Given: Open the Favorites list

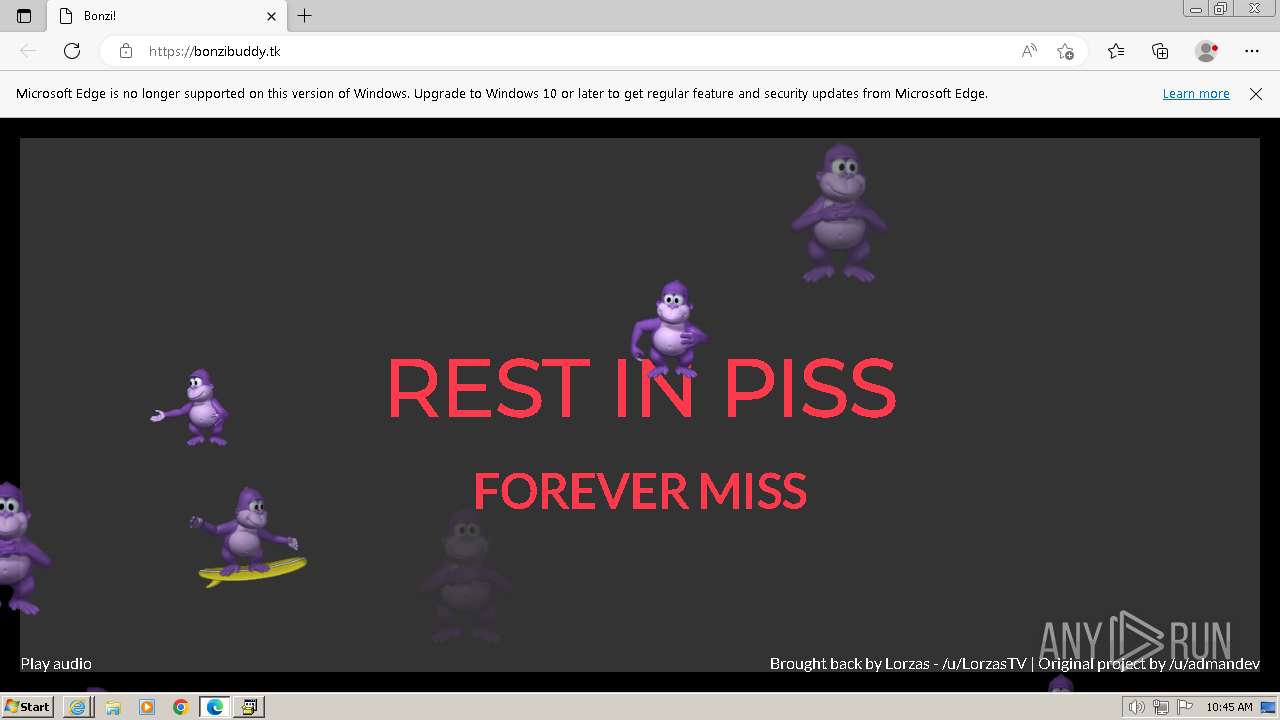Looking at the screenshot, I should point(1116,51).
